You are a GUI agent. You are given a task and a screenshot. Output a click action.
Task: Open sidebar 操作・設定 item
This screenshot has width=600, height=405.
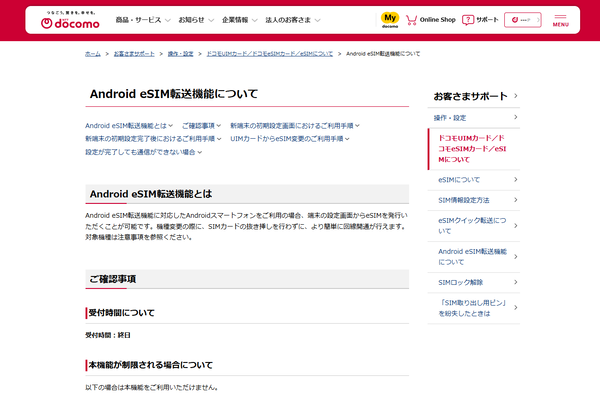click(474, 118)
